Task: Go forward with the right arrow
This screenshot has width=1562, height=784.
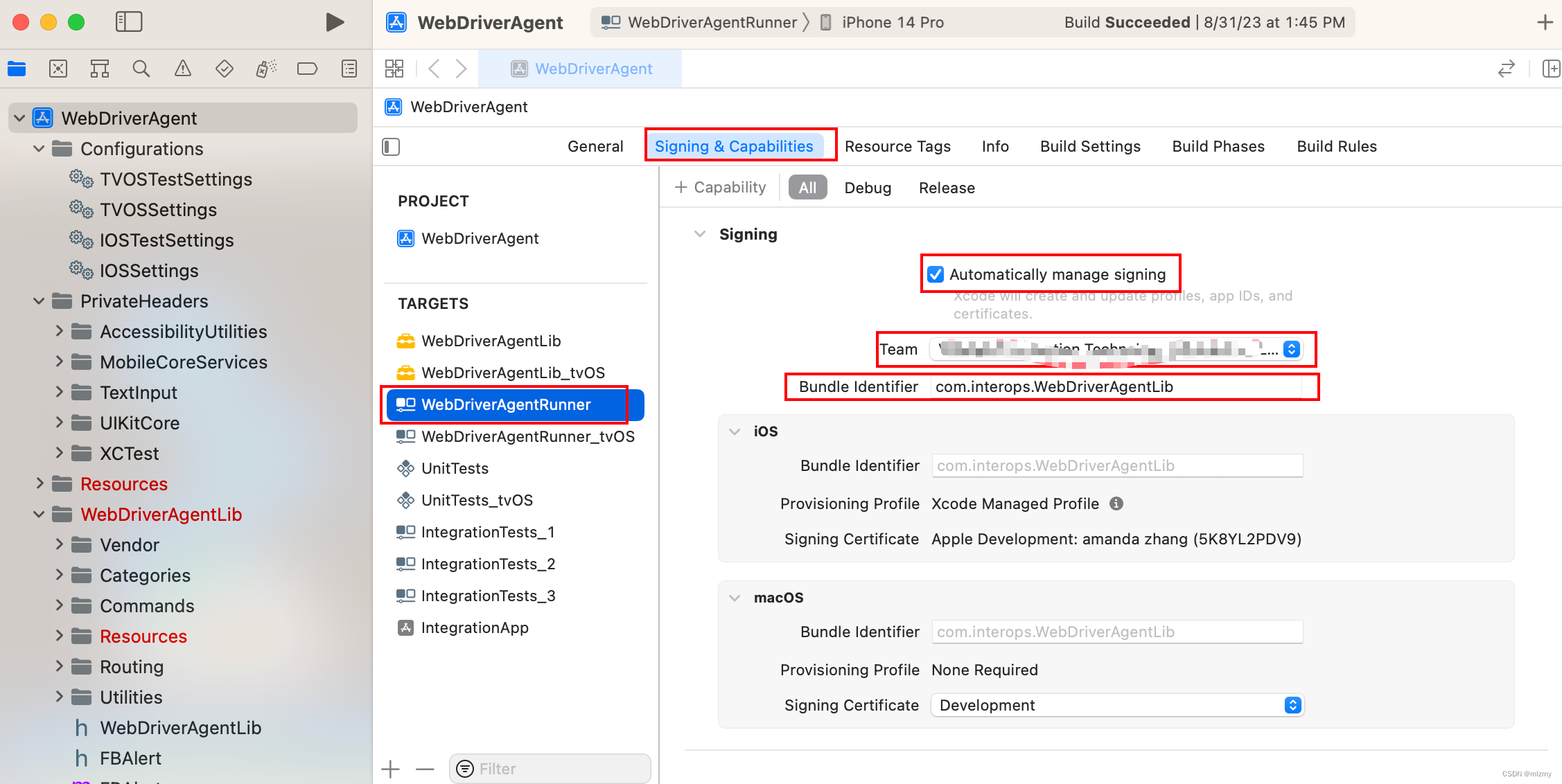Action: [x=461, y=69]
